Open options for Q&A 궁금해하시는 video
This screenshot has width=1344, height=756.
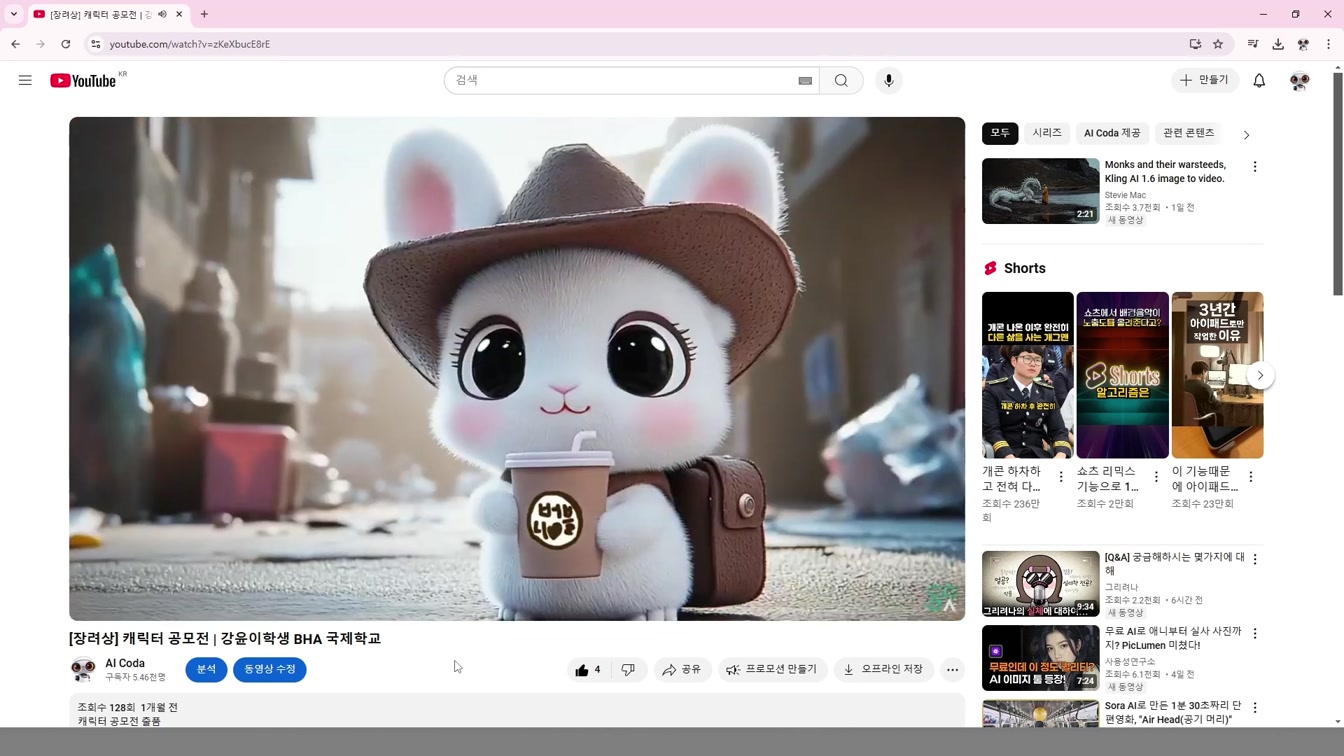tap(1255, 560)
